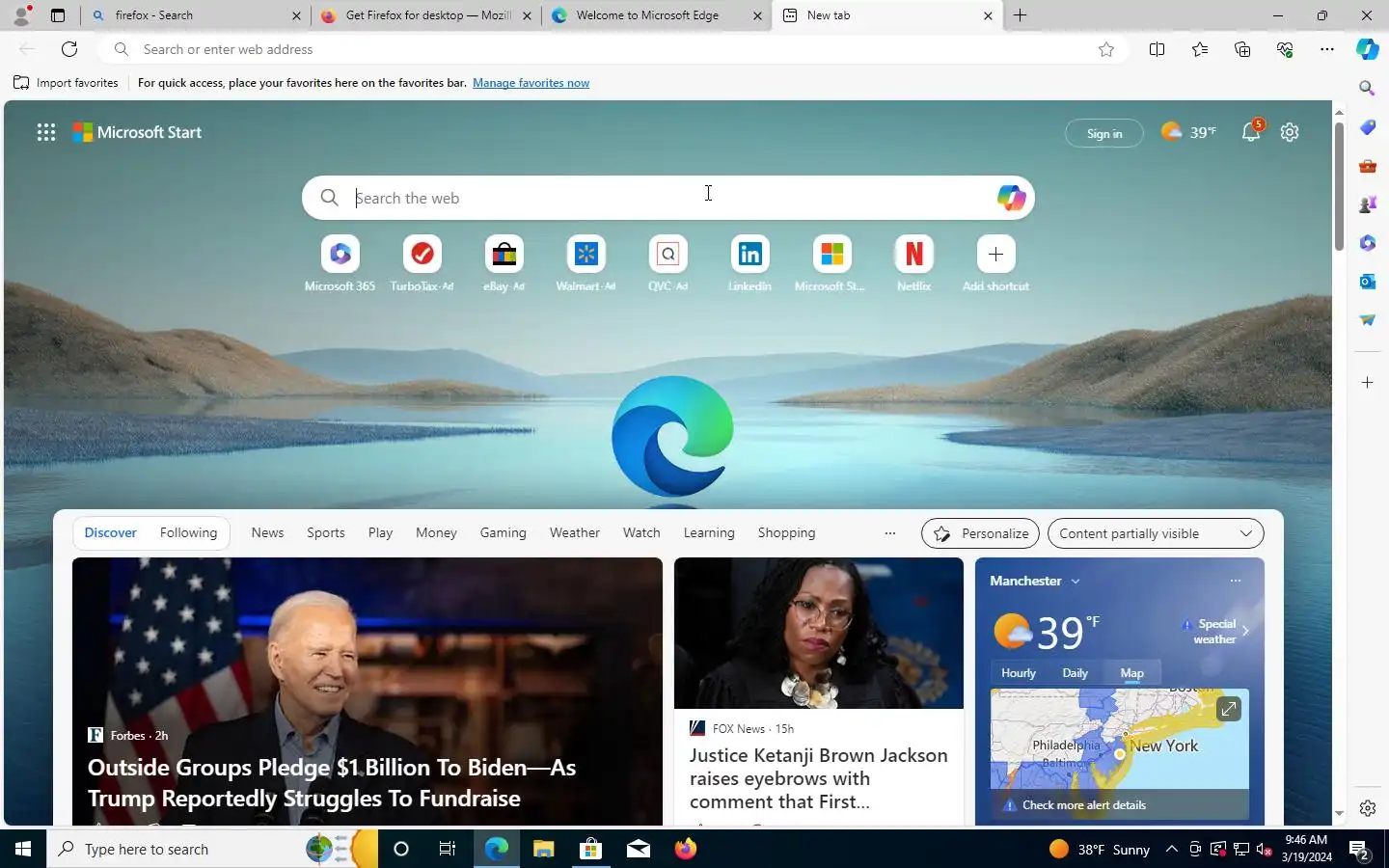
Task: Open the Games chess sidebar icon
Action: (x=1367, y=204)
